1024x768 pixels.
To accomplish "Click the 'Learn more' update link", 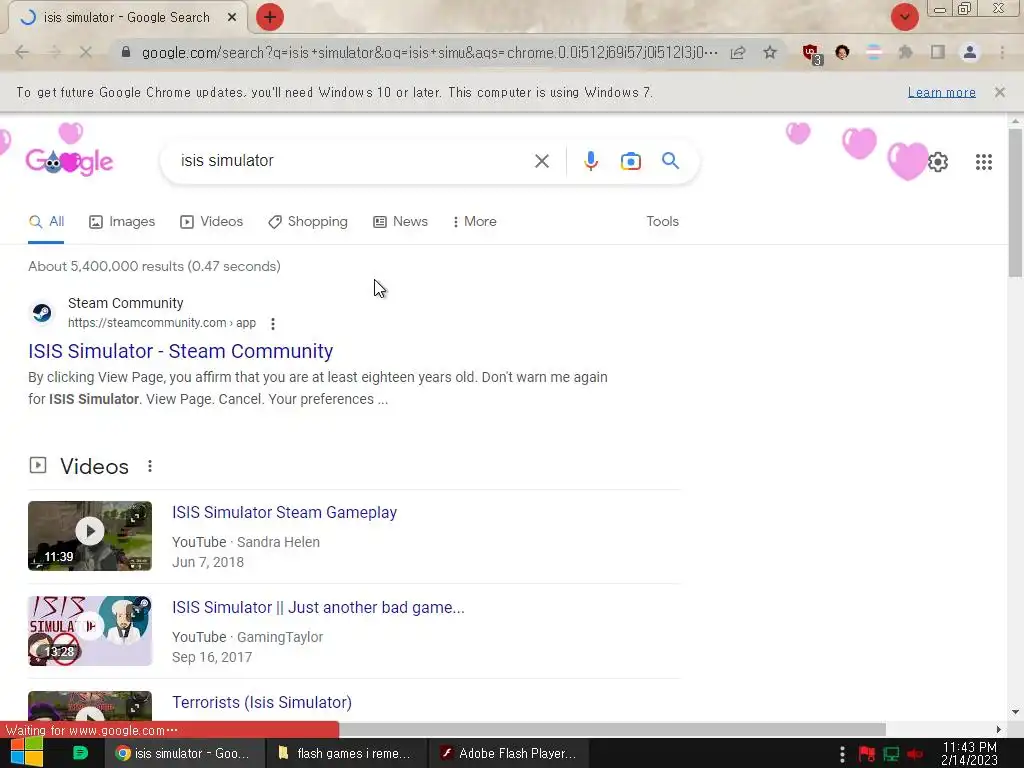I will 942,93.
